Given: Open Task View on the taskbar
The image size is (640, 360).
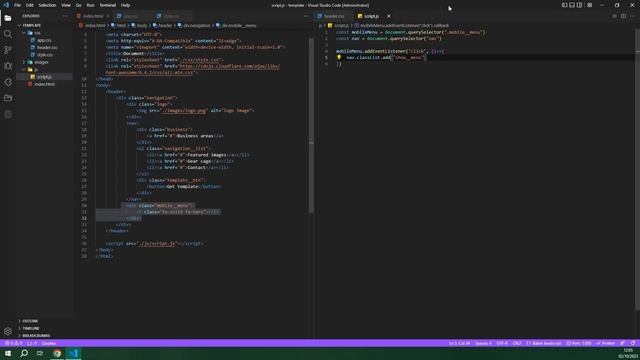Looking at the screenshot, I should point(40,353).
